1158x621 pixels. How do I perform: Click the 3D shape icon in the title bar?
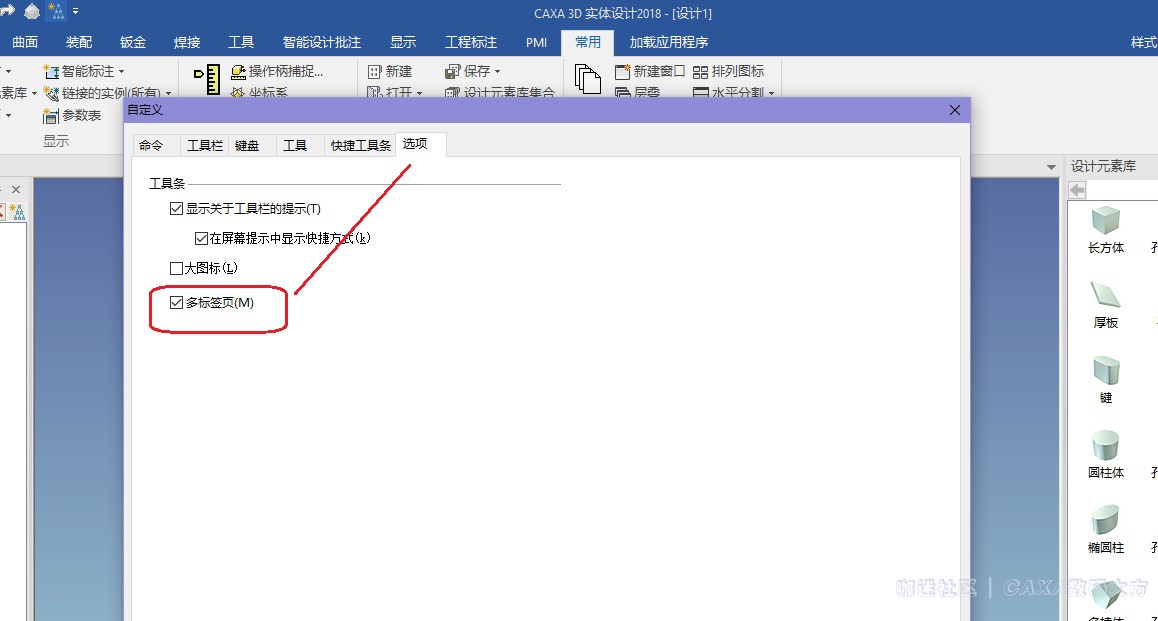tap(32, 11)
